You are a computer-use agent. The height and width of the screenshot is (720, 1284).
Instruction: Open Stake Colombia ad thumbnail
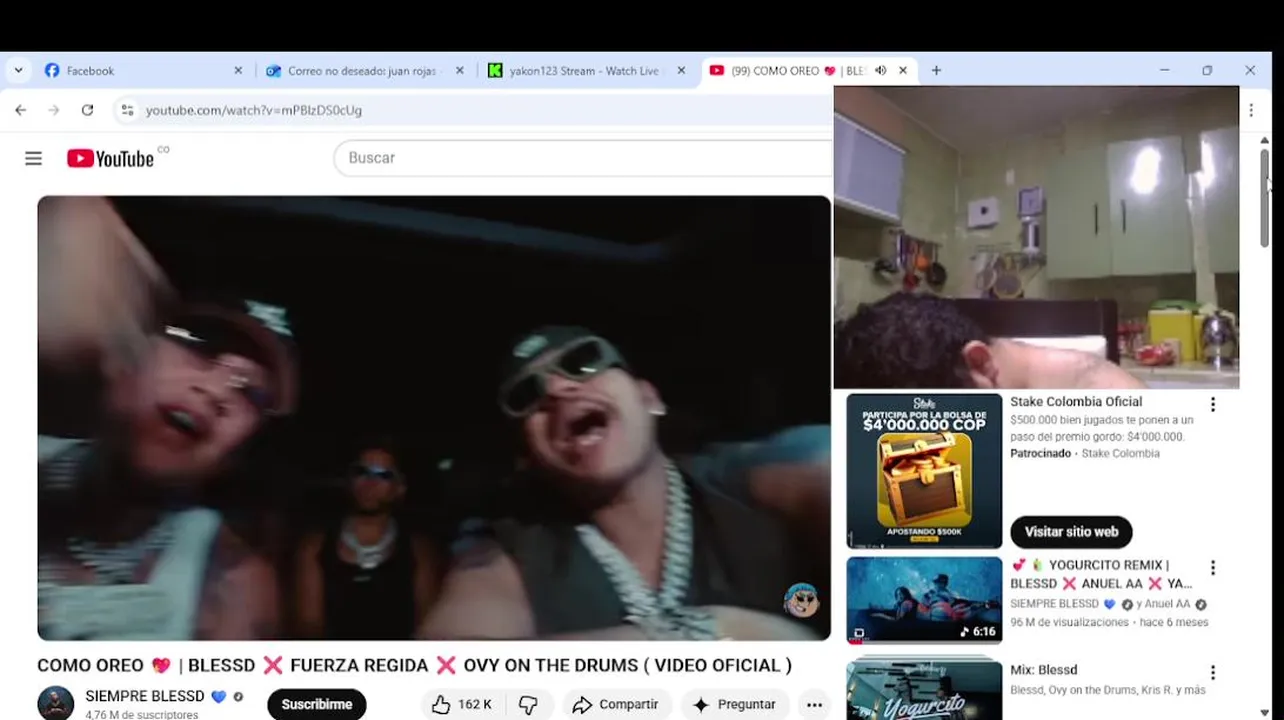tap(924, 471)
